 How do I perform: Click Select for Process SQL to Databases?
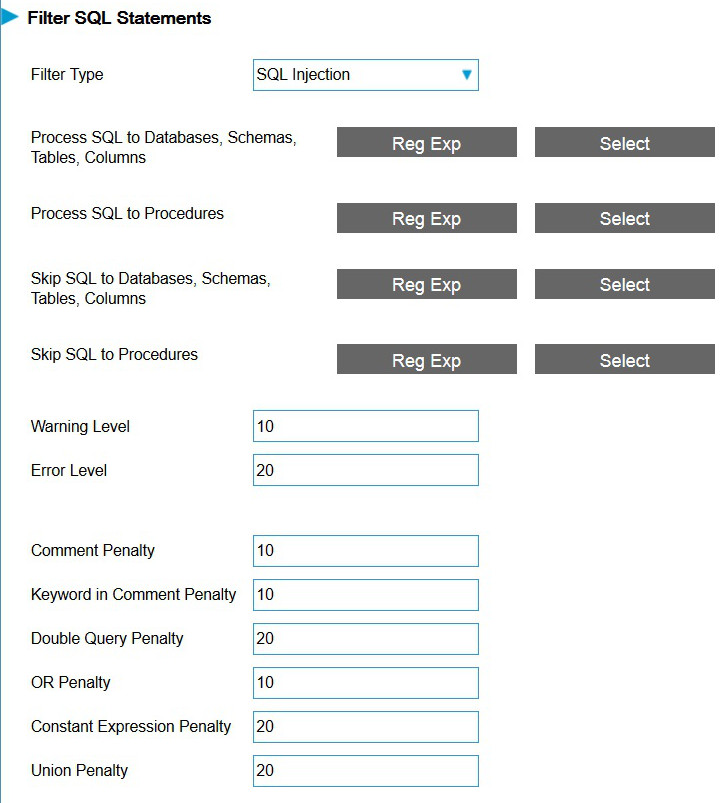tap(624, 143)
